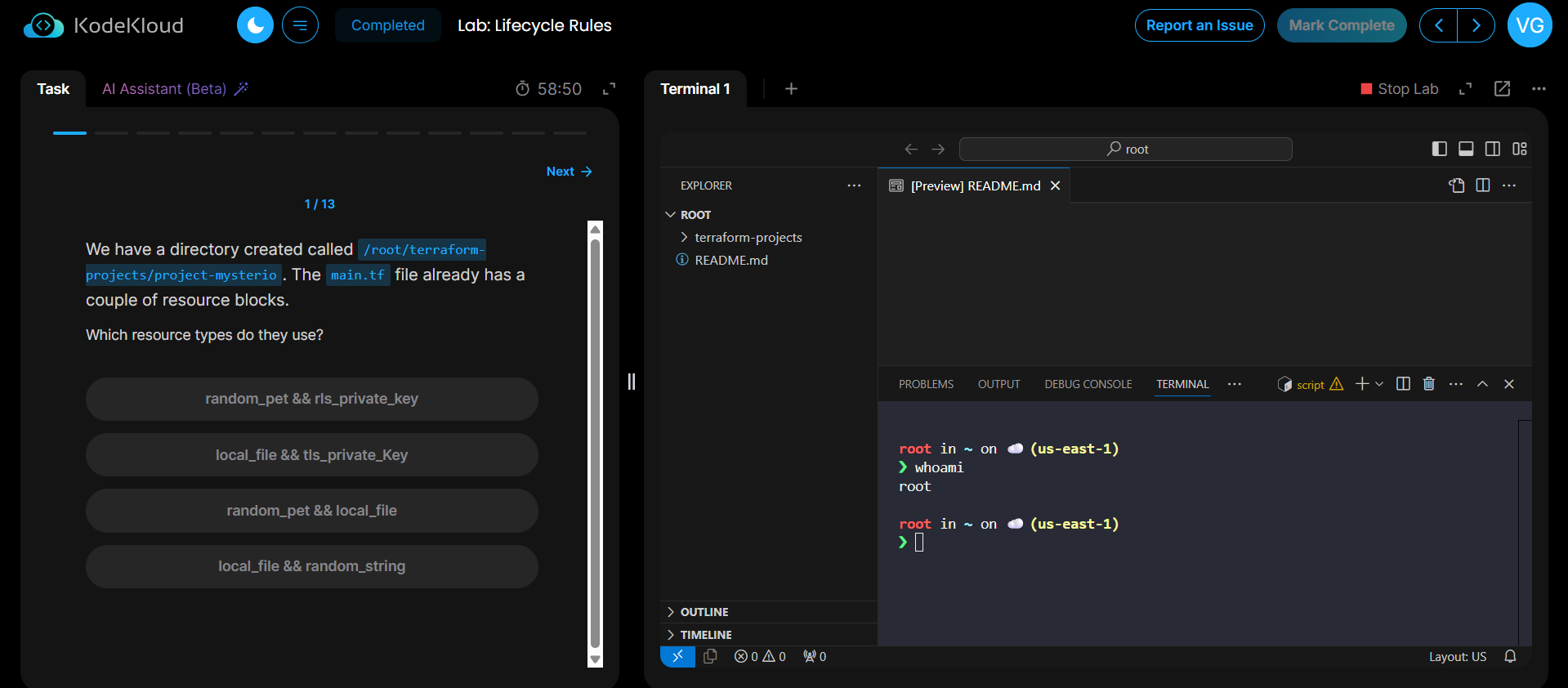The width and height of the screenshot is (1568, 688).
Task: Show additional panel views ellipsis
Action: click(1234, 384)
